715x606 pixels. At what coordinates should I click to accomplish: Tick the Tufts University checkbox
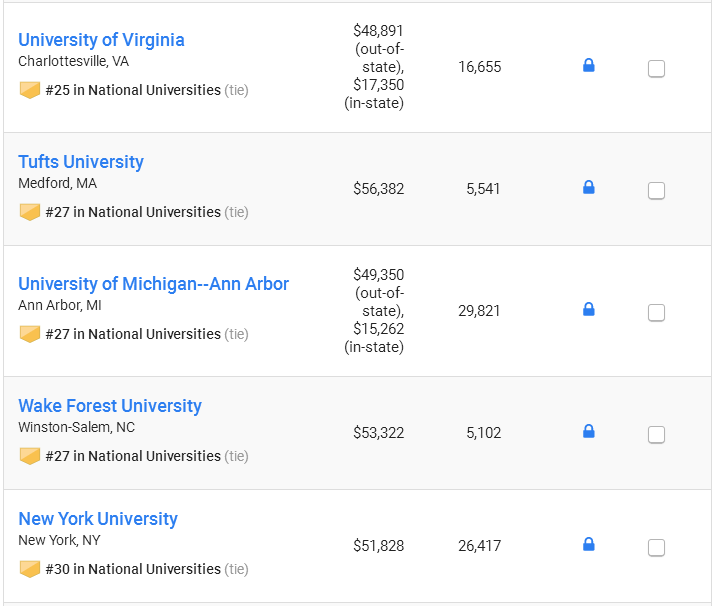click(x=656, y=191)
